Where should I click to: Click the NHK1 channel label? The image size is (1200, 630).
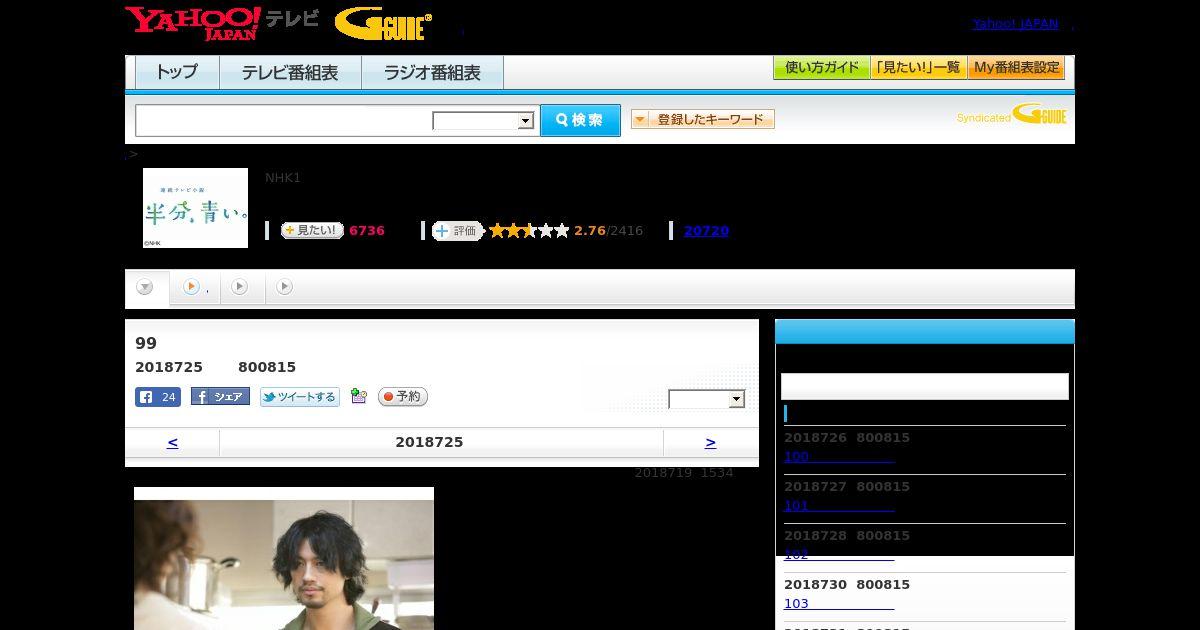coord(283,178)
